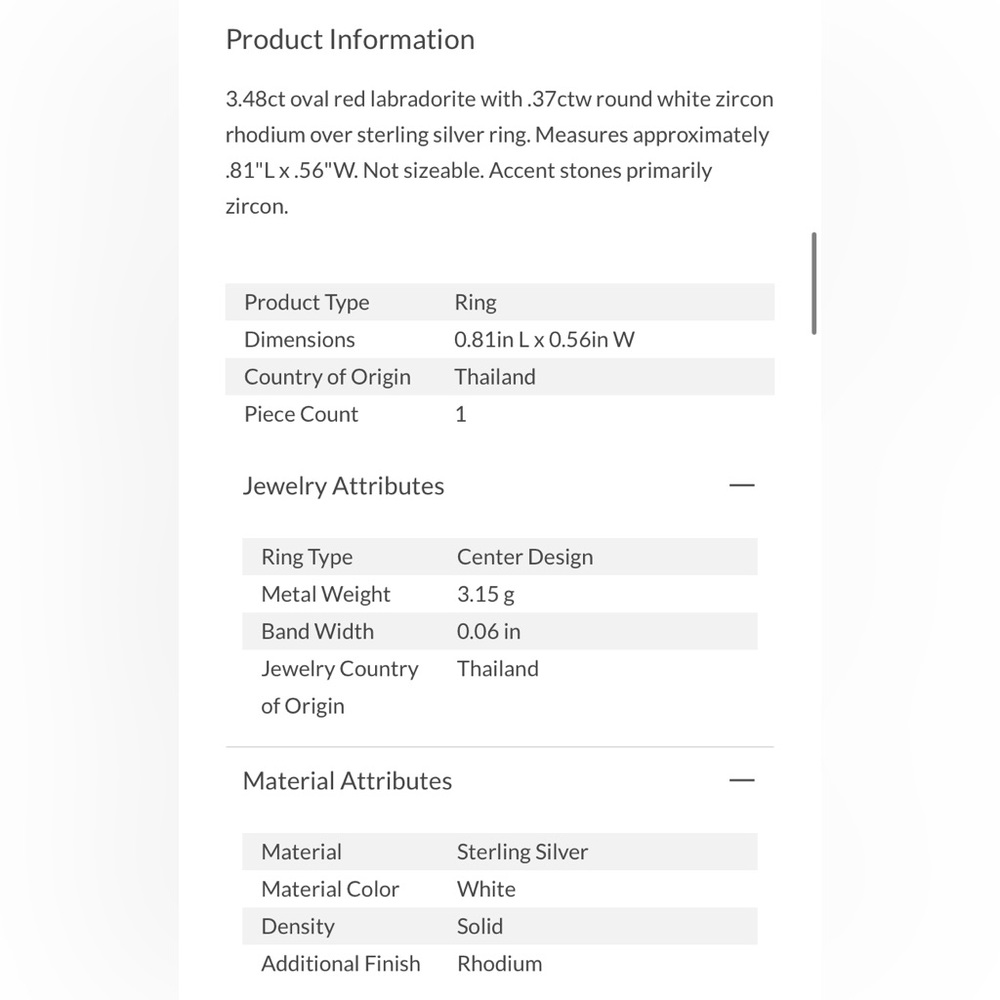Click the Jewelry Attributes heading
1000x1000 pixels.
point(343,486)
